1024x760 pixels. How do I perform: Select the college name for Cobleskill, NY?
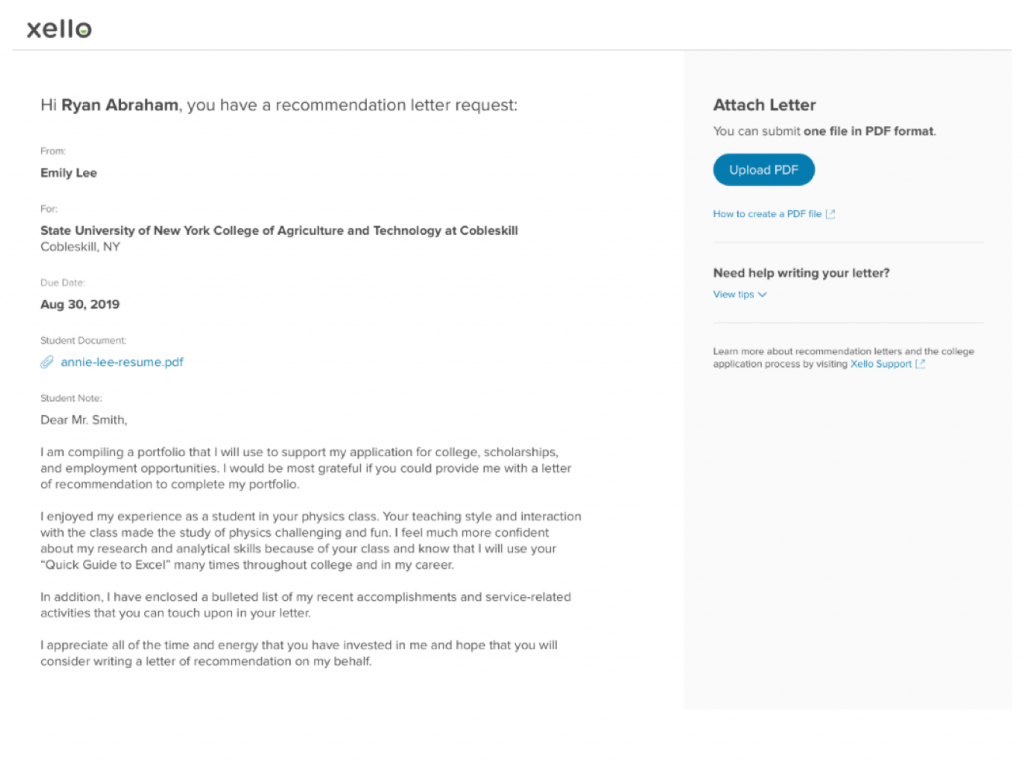[278, 230]
